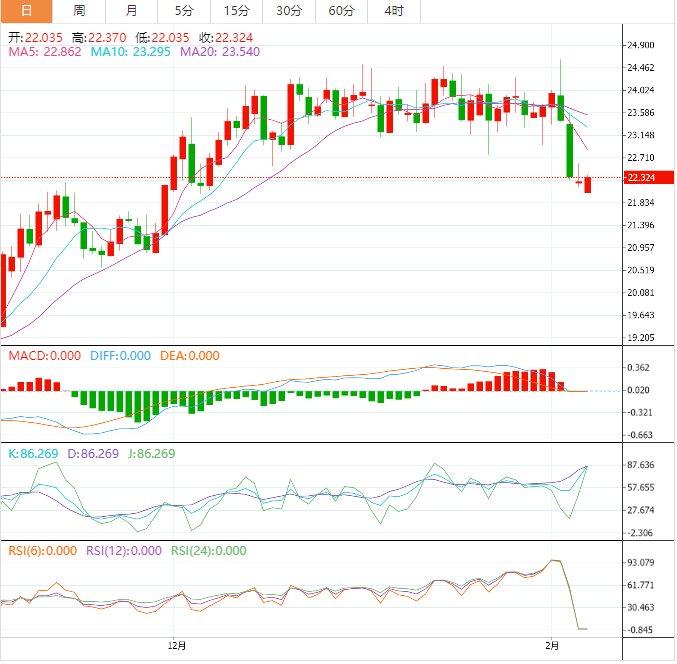677x664 pixels.
Task: Open the 5分 interval tab
Action: tap(184, 11)
